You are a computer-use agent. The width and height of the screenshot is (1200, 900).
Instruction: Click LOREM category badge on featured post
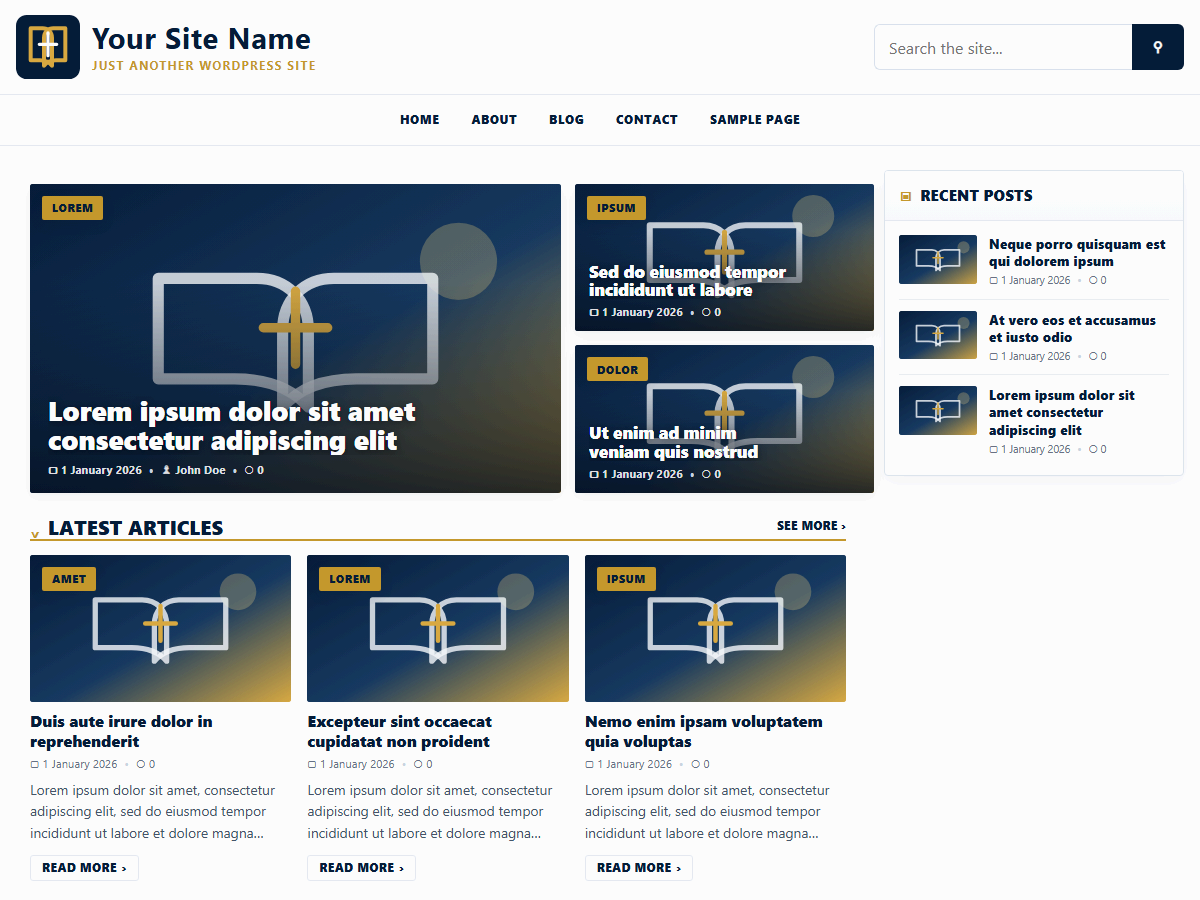tap(72, 208)
